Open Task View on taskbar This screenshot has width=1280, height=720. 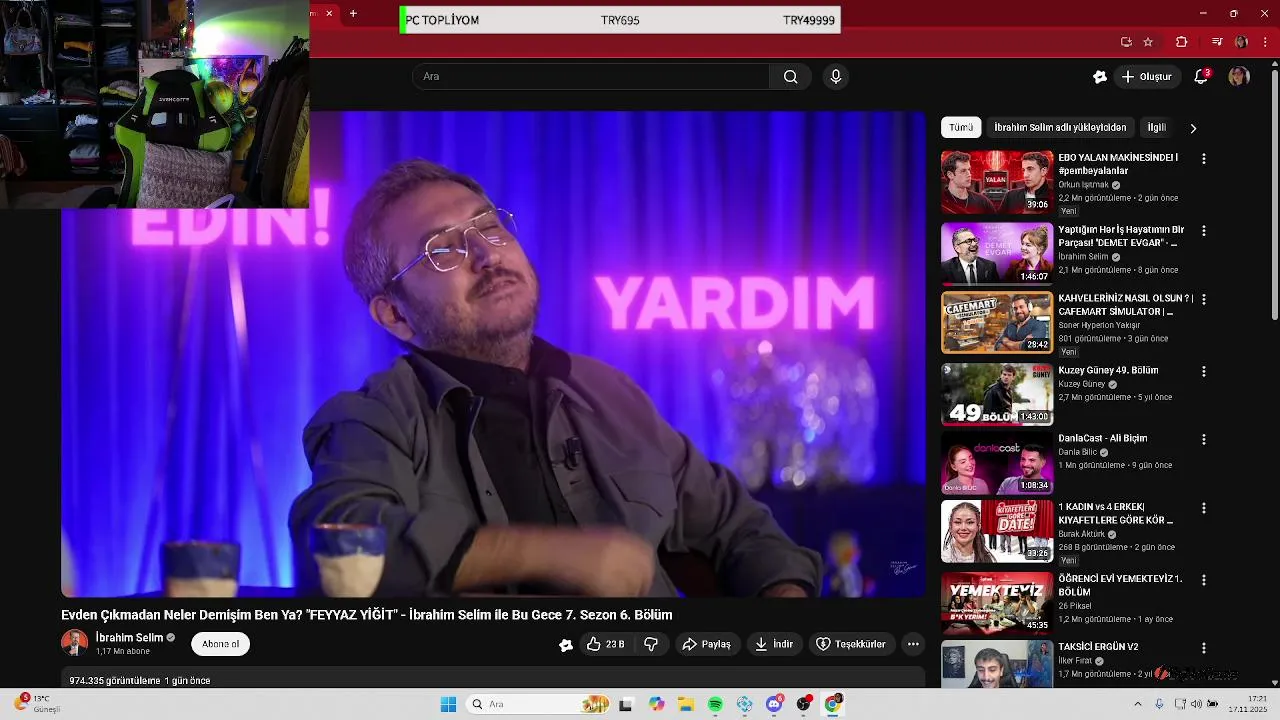626,705
